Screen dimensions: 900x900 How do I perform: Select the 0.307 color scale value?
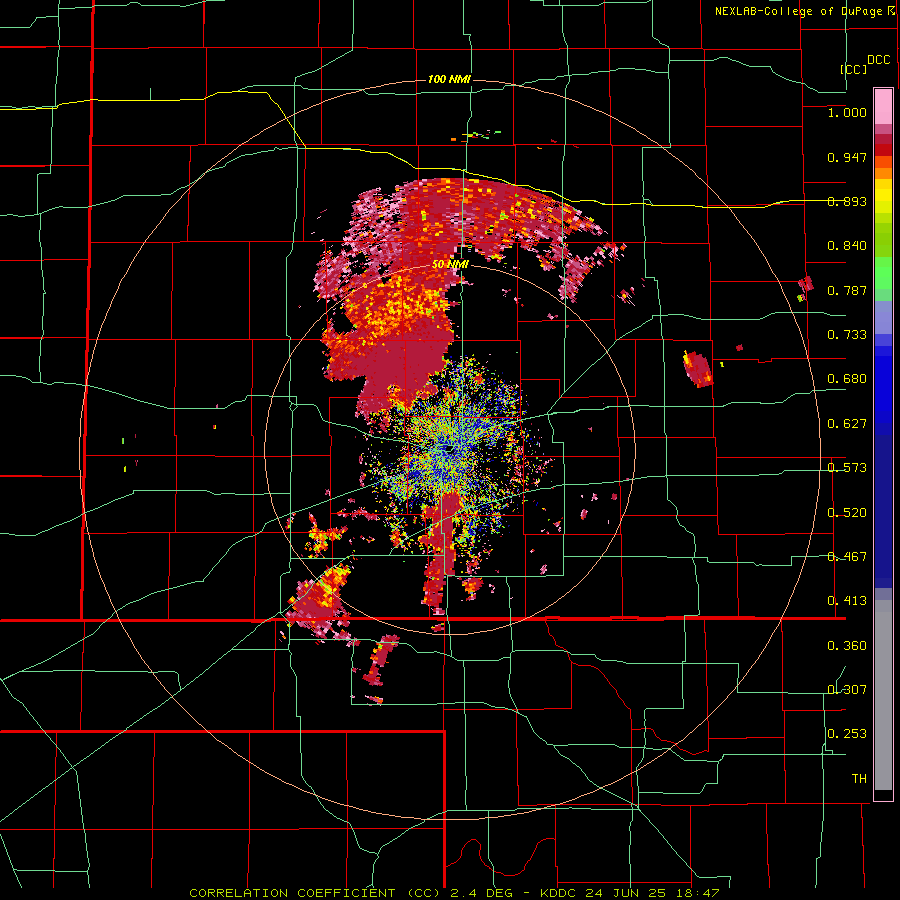tap(847, 690)
